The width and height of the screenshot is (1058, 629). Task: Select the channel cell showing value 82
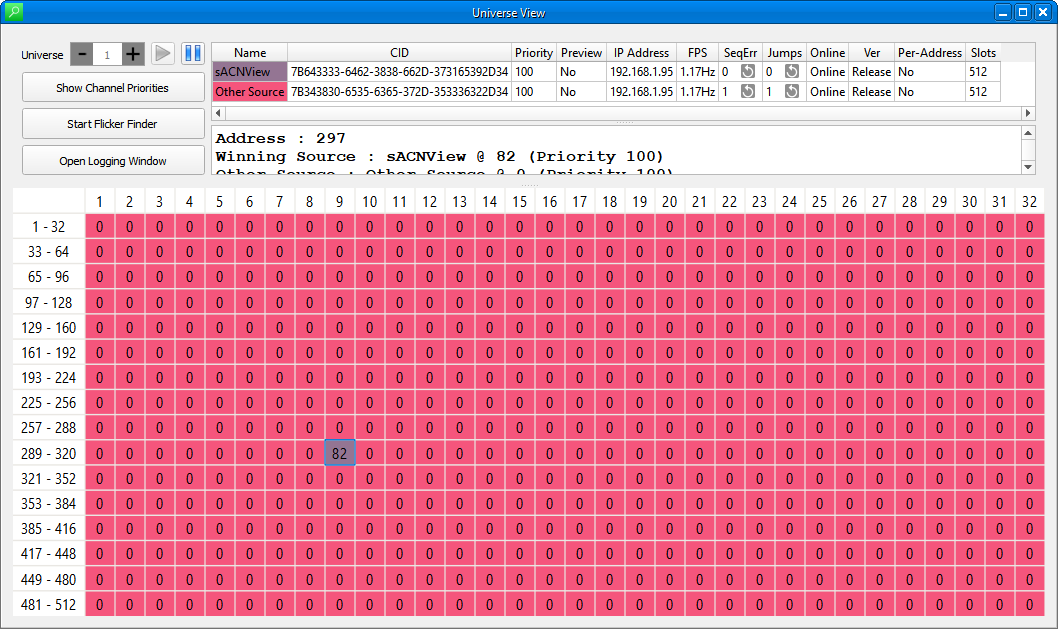pos(340,453)
